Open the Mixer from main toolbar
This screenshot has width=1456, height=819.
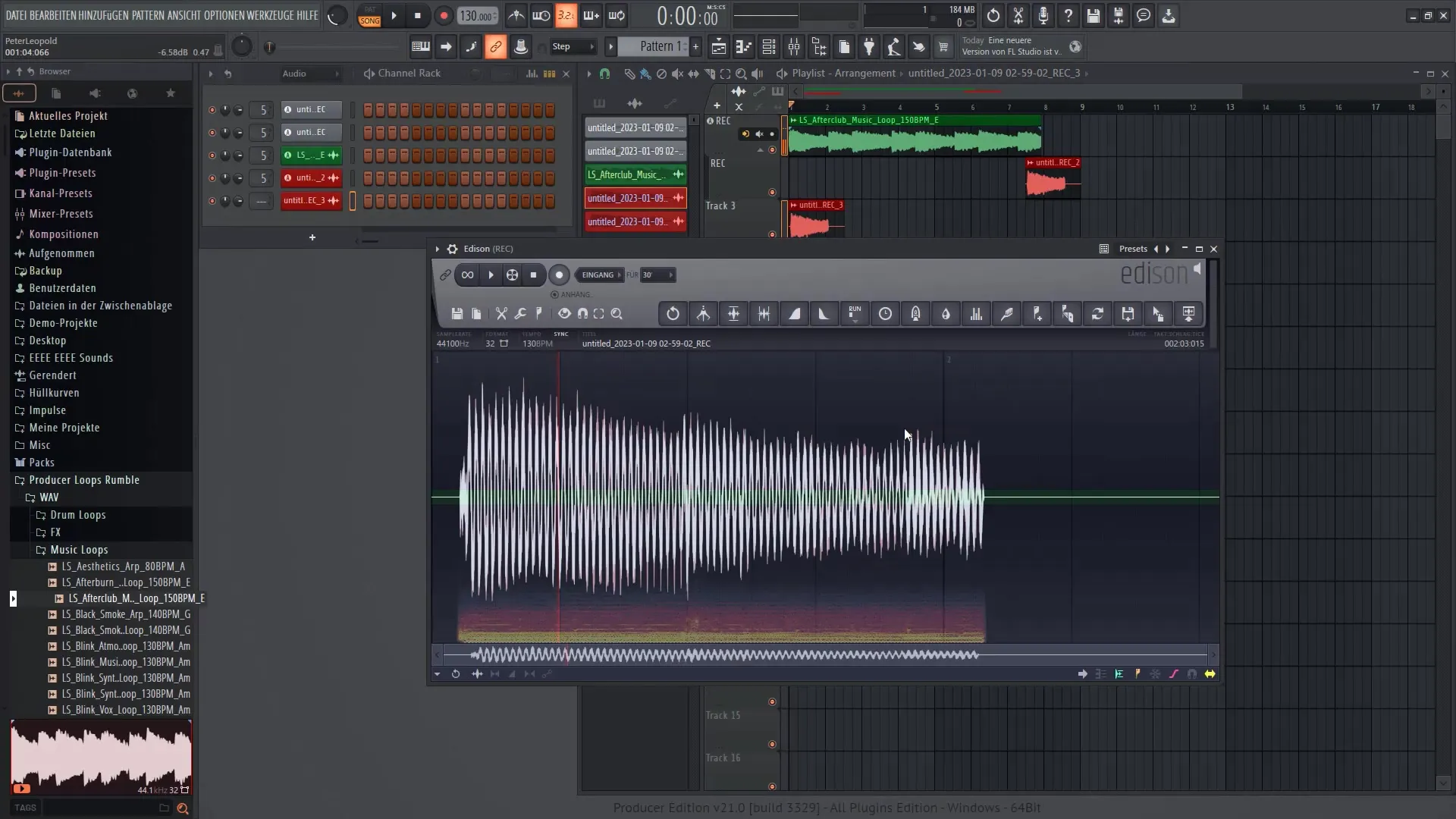(x=794, y=47)
